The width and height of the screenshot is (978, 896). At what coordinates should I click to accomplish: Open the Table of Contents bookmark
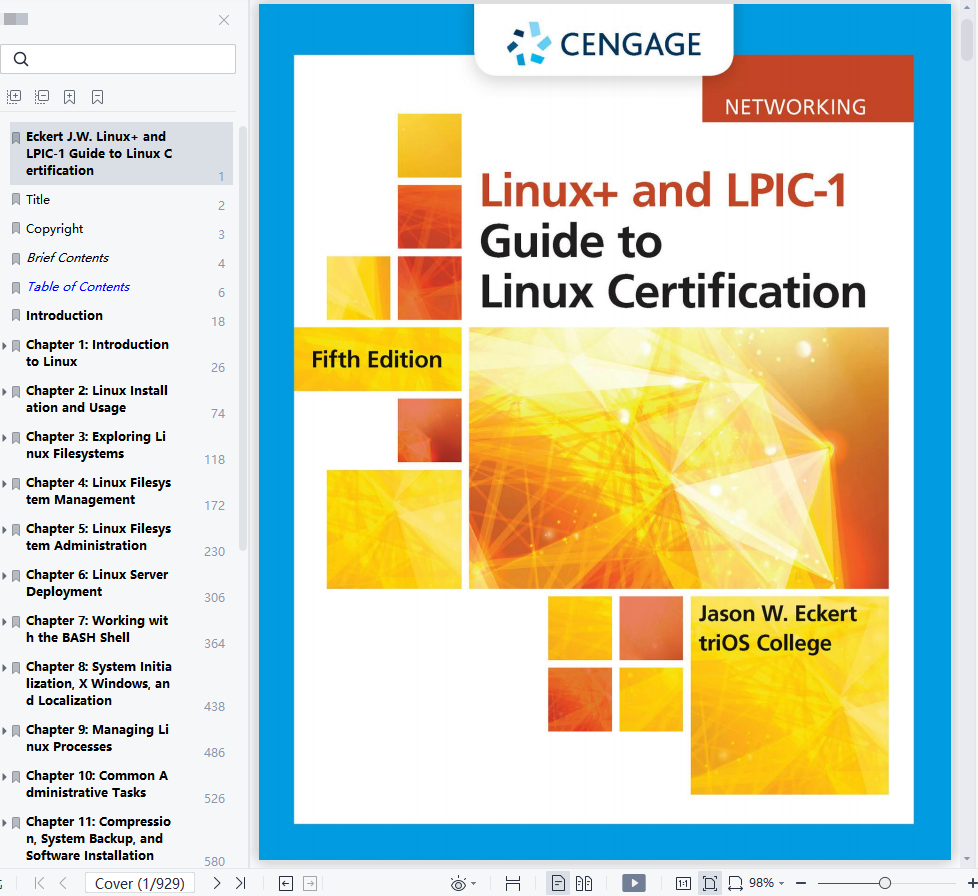(x=78, y=287)
